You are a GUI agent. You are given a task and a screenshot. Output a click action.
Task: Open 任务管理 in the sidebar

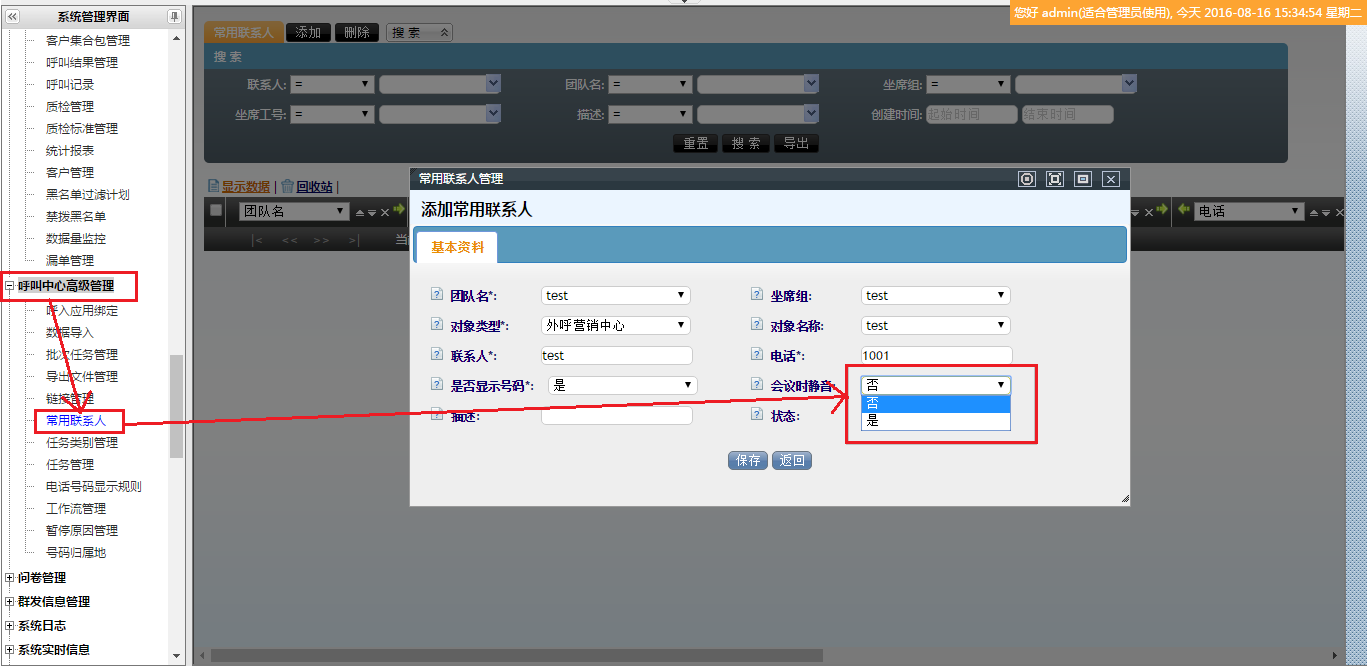point(70,465)
